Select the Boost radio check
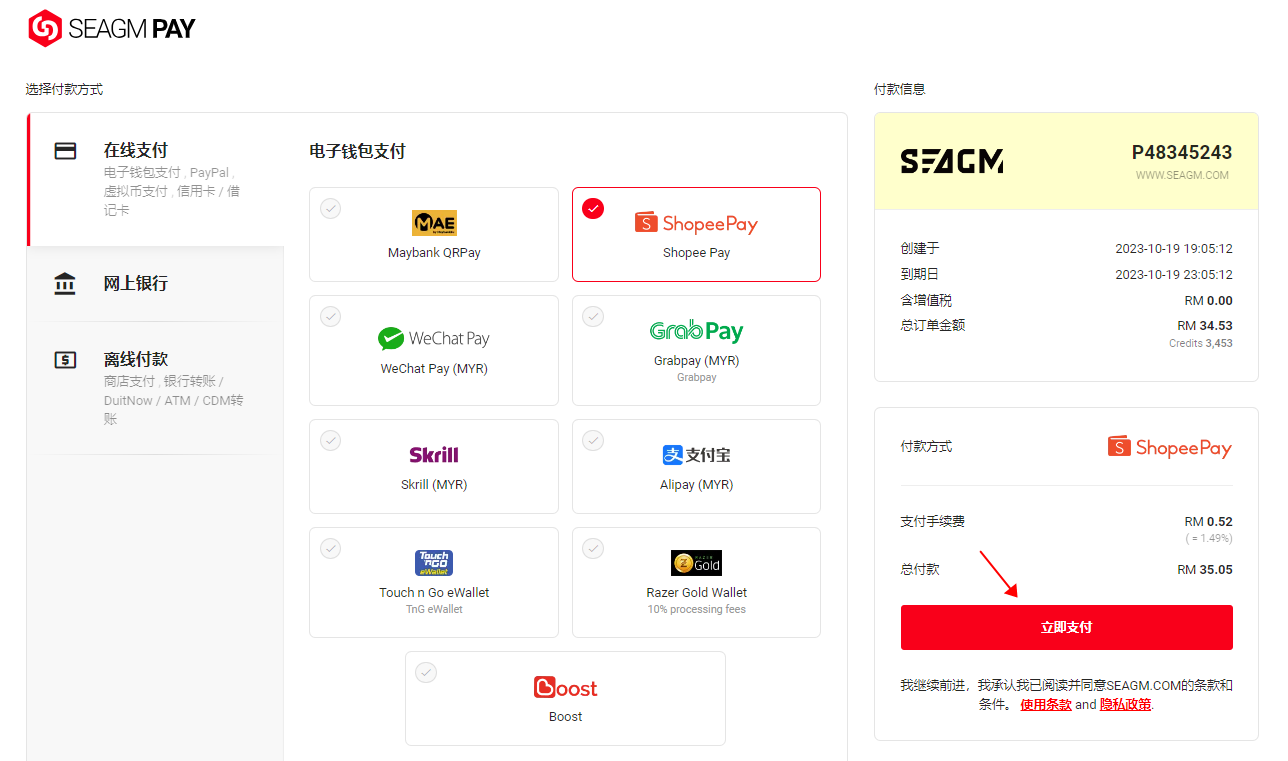The image size is (1288, 761). coord(426,672)
